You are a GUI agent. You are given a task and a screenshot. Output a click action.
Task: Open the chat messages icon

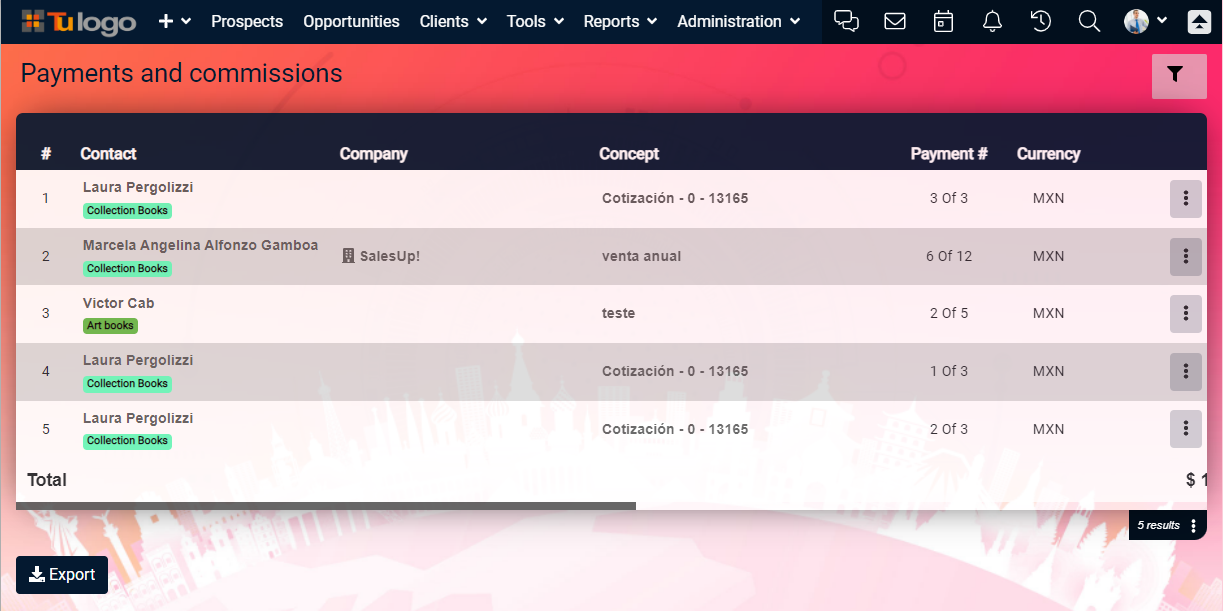(x=847, y=21)
